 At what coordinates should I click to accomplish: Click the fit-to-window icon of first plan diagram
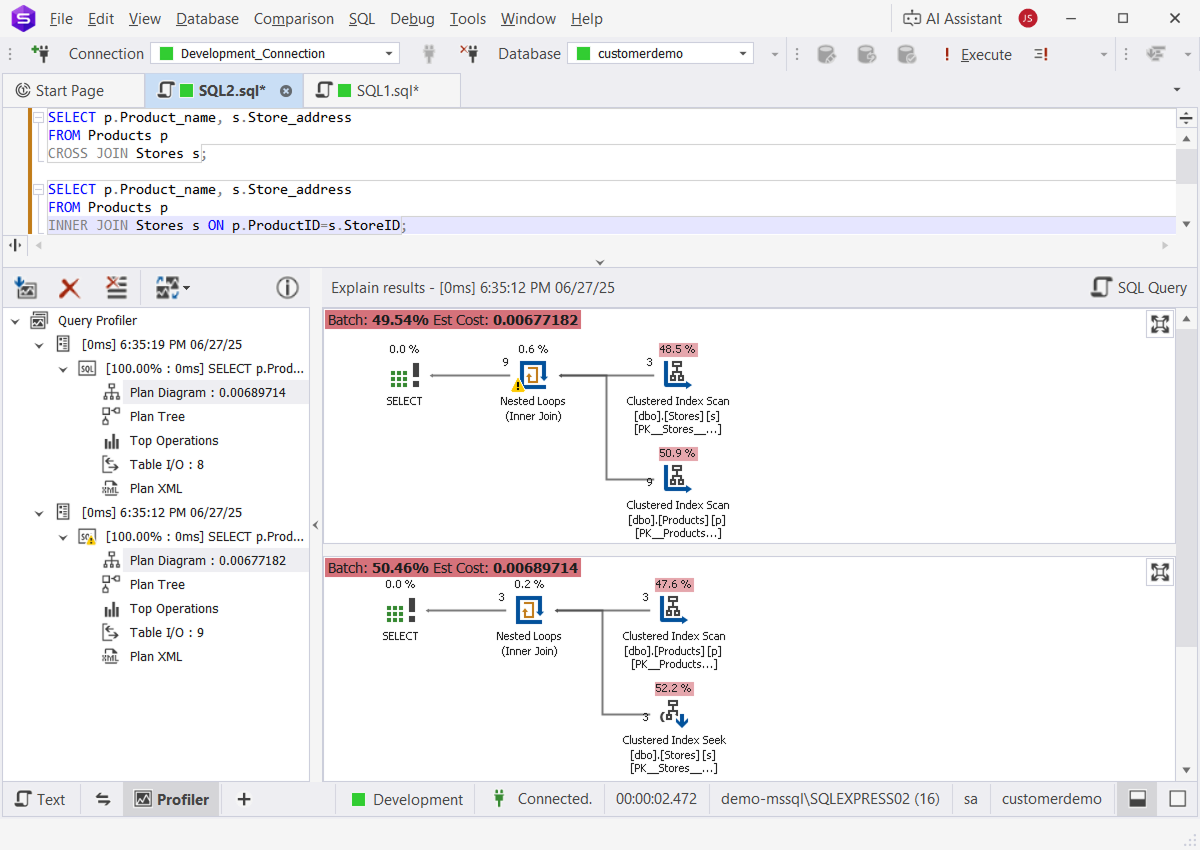click(1160, 324)
